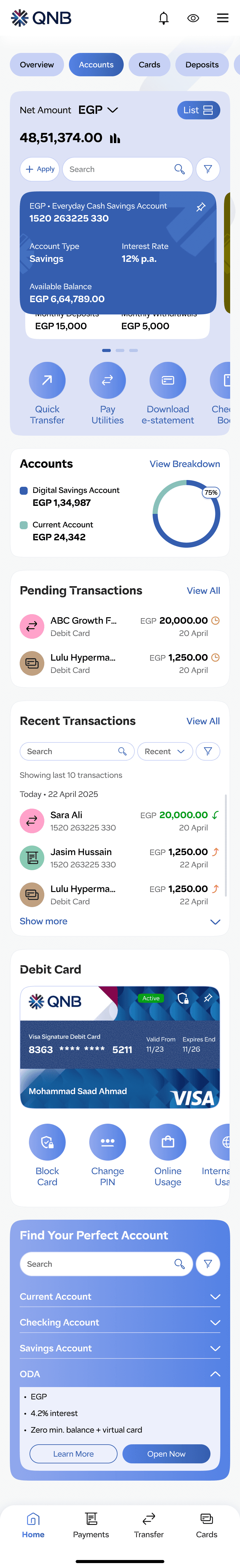
Task: Select Payments in bottom navigation
Action: [91, 1526]
